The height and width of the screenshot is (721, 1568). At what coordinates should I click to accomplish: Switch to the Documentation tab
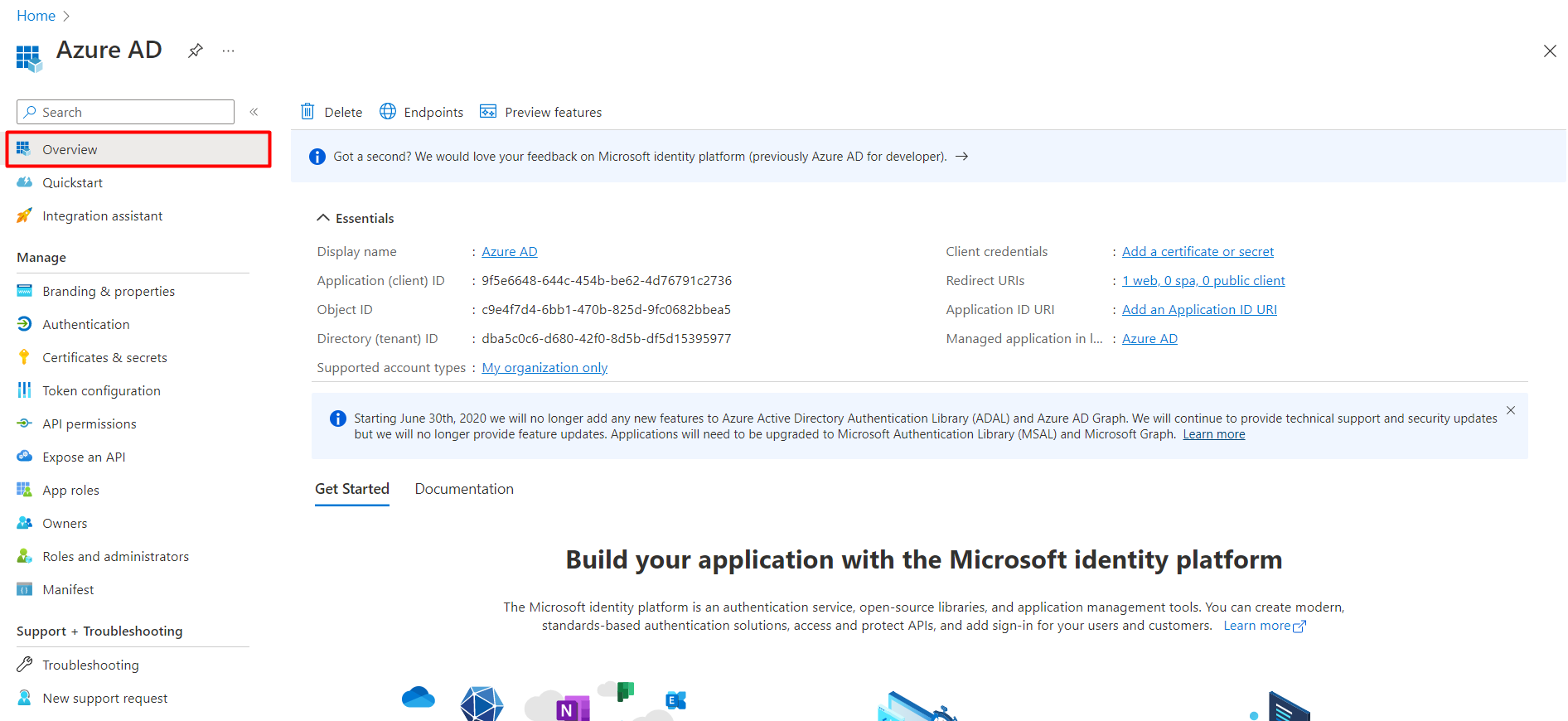(x=464, y=489)
